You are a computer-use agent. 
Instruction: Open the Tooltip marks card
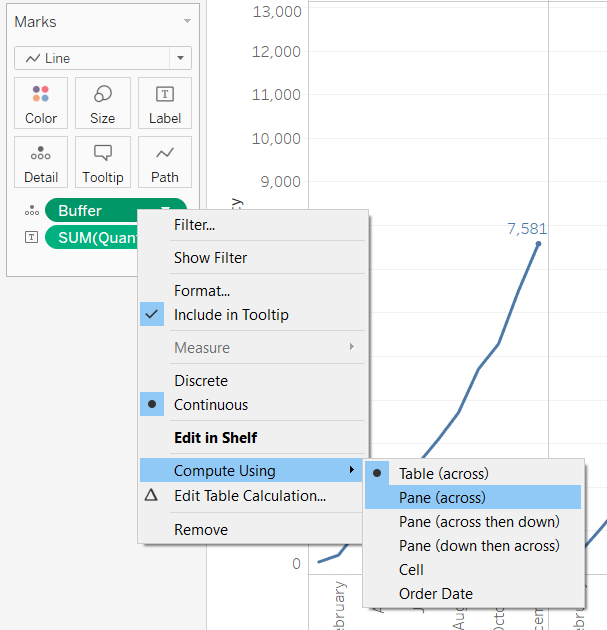click(103, 162)
